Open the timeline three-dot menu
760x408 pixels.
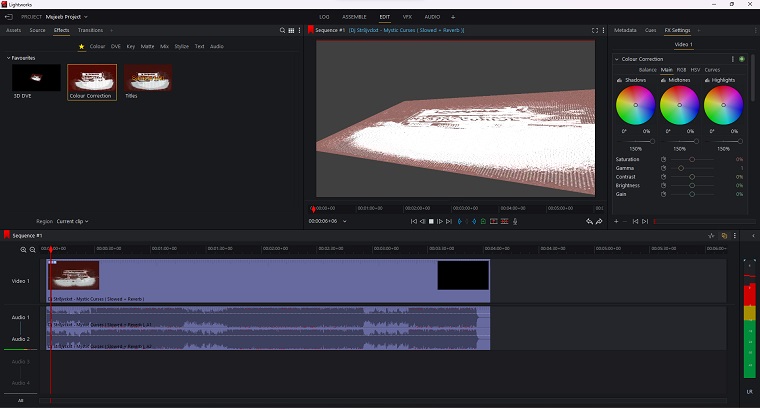pyautogui.click(x=735, y=236)
